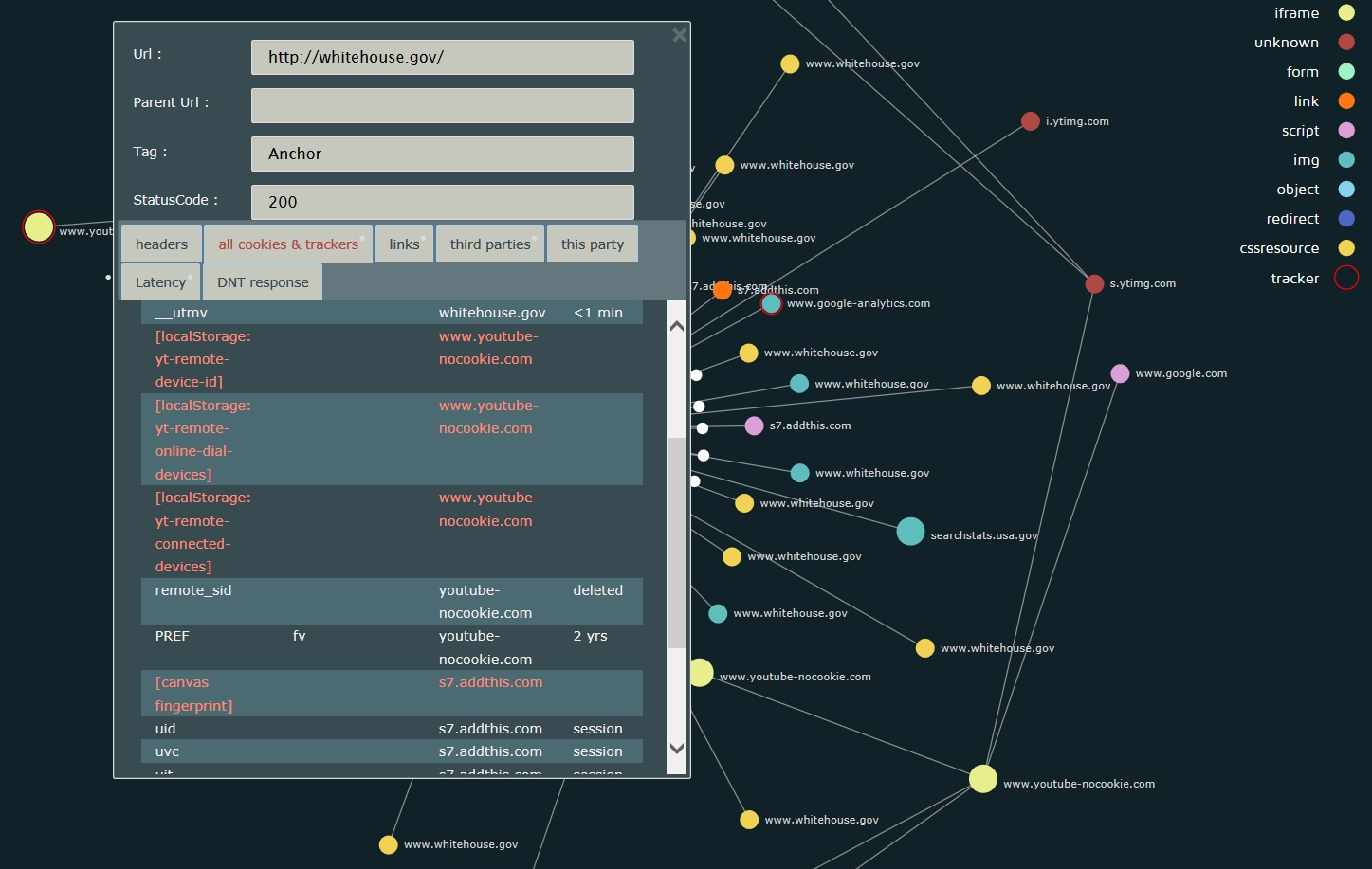Open the headers tab
The image size is (1372, 869).
pyautogui.click(x=161, y=244)
